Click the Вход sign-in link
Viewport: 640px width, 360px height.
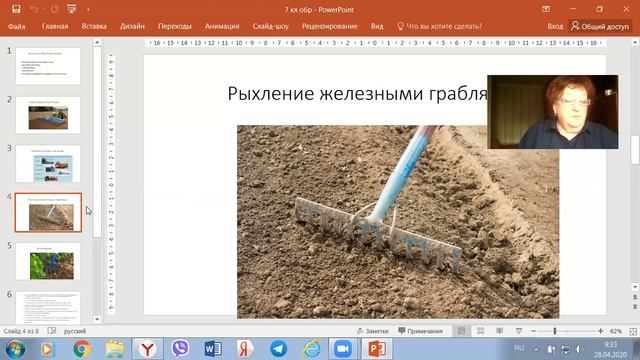pyautogui.click(x=555, y=26)
